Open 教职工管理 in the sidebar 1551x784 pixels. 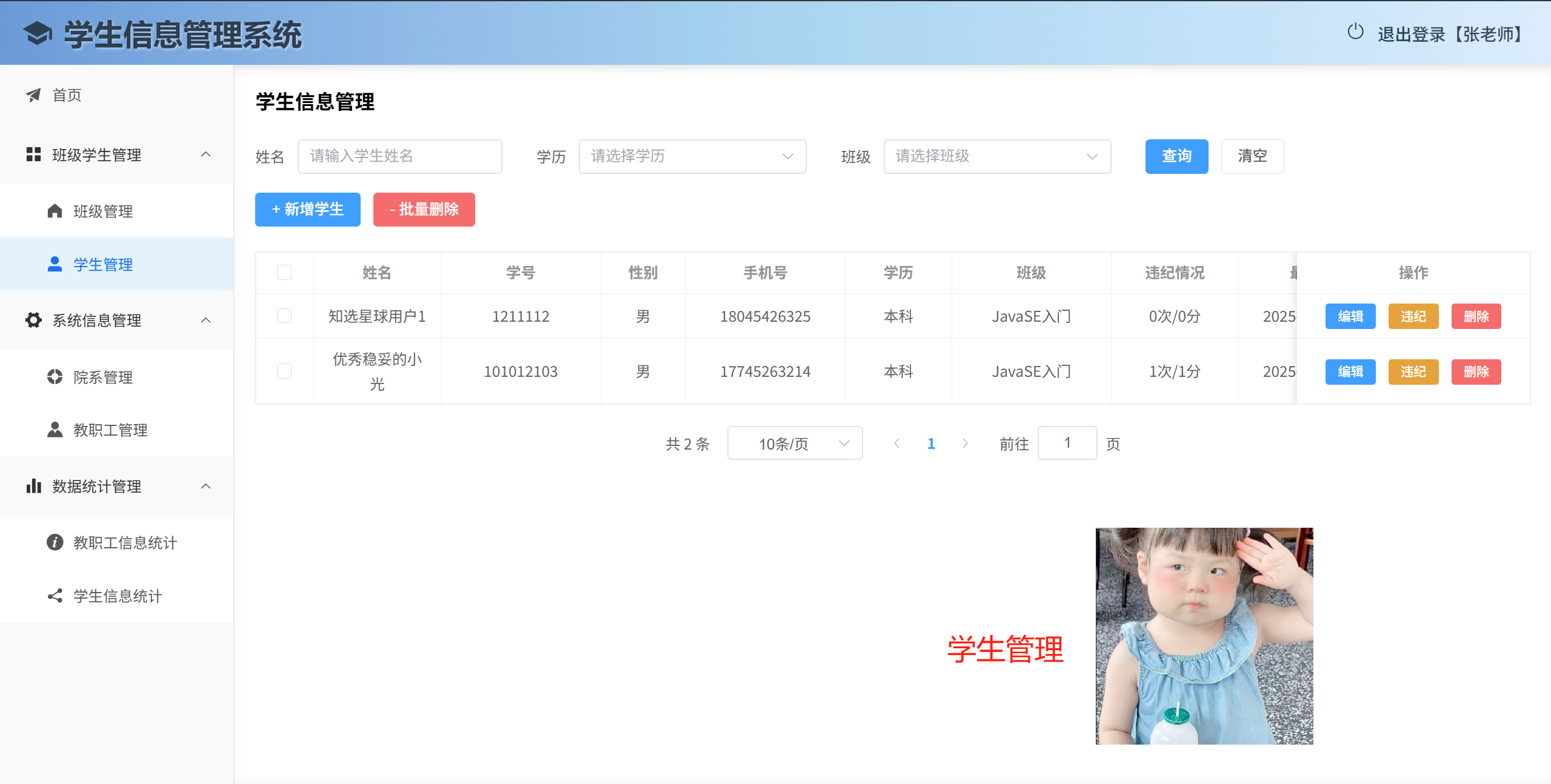click(x=110, y=430)
